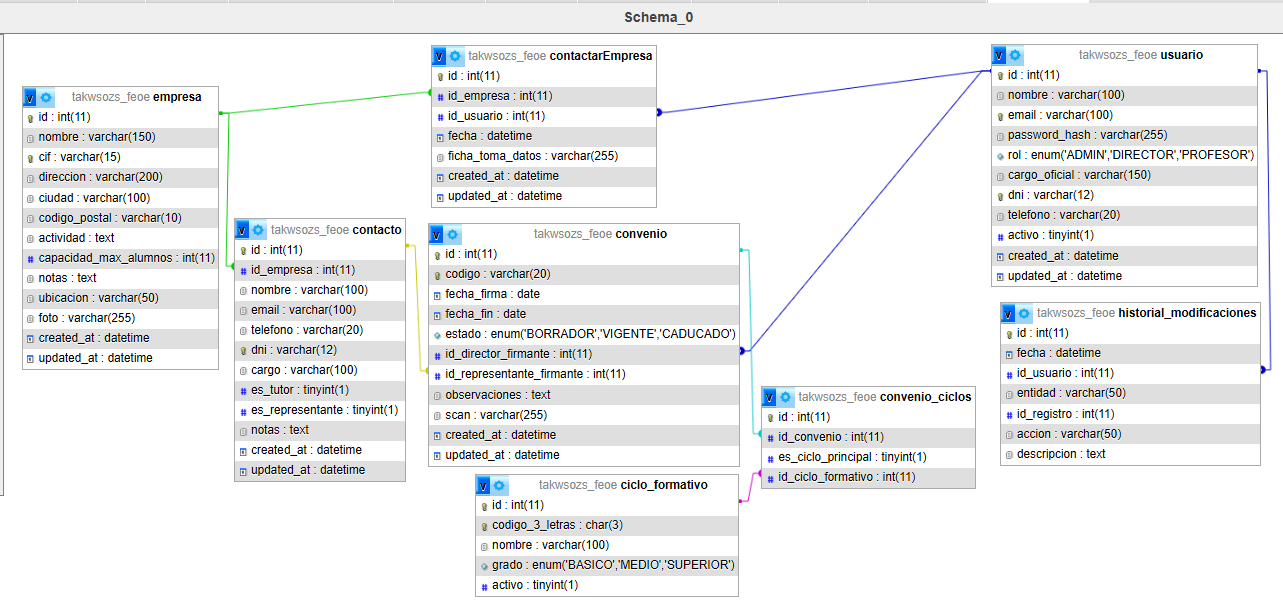1283x607 pixels.
Task: Collapse the ciclo_formativo table with its V icon
Action: point(483,485)
